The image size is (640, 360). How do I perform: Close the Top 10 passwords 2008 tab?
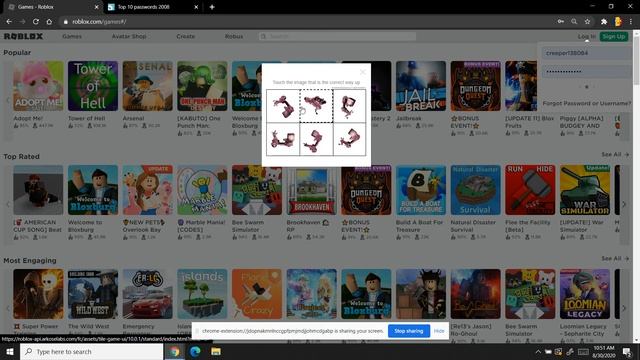pos(196,7)
